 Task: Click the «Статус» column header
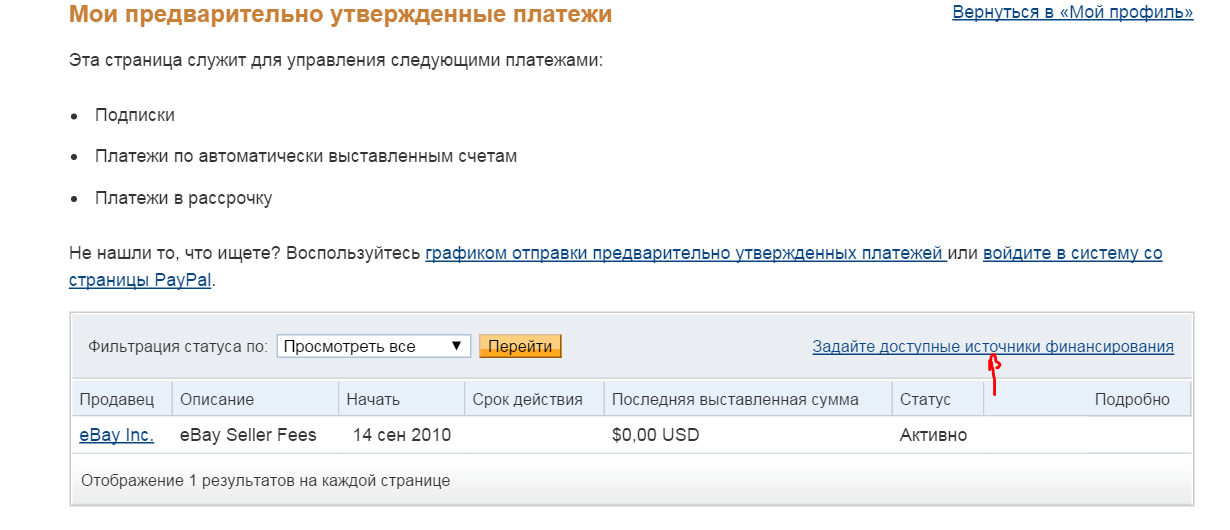click(x=925, y=399)
